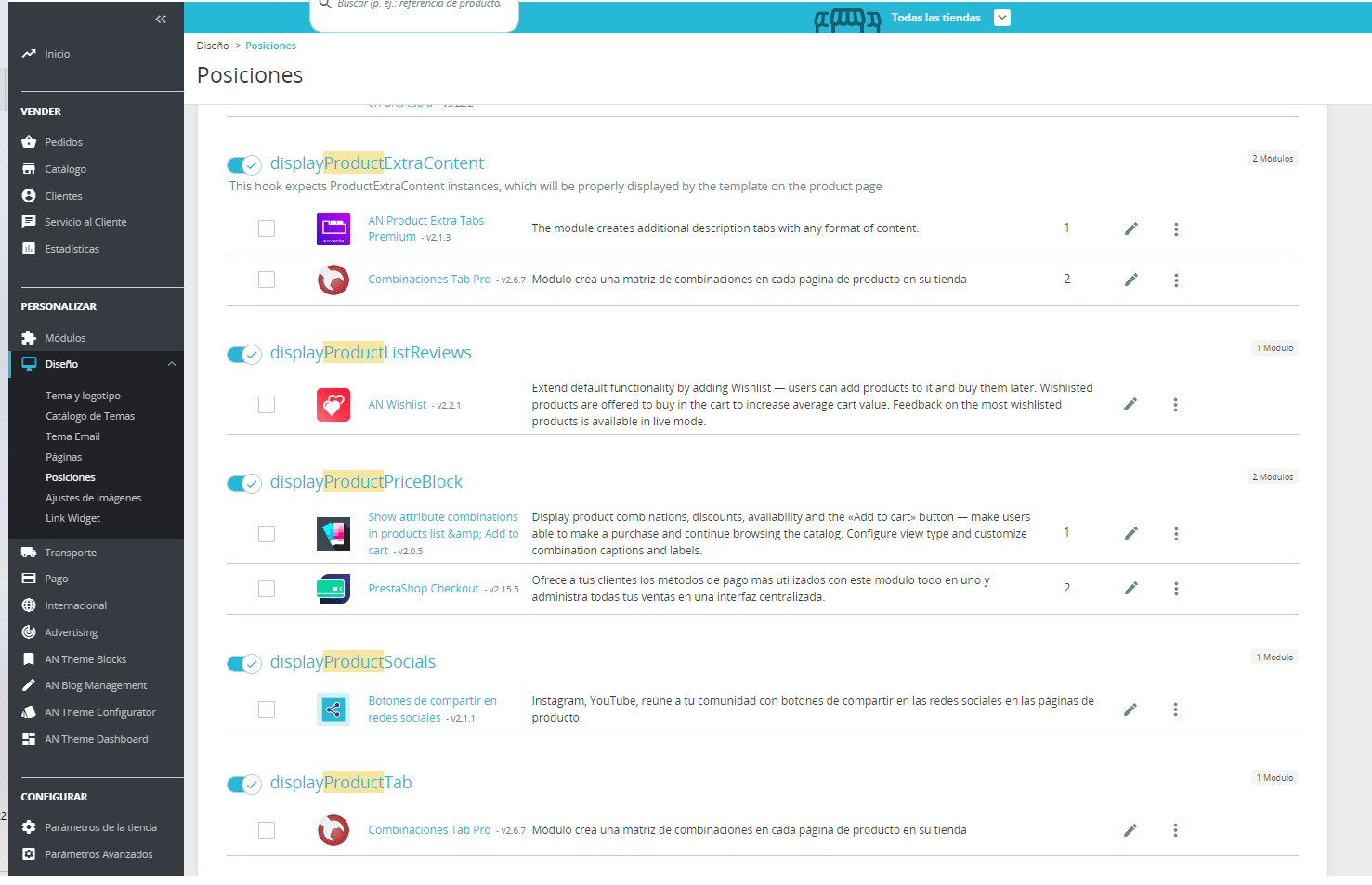
Task: Edit the PrestaShop Checkout module
Action: [1130, 589]
